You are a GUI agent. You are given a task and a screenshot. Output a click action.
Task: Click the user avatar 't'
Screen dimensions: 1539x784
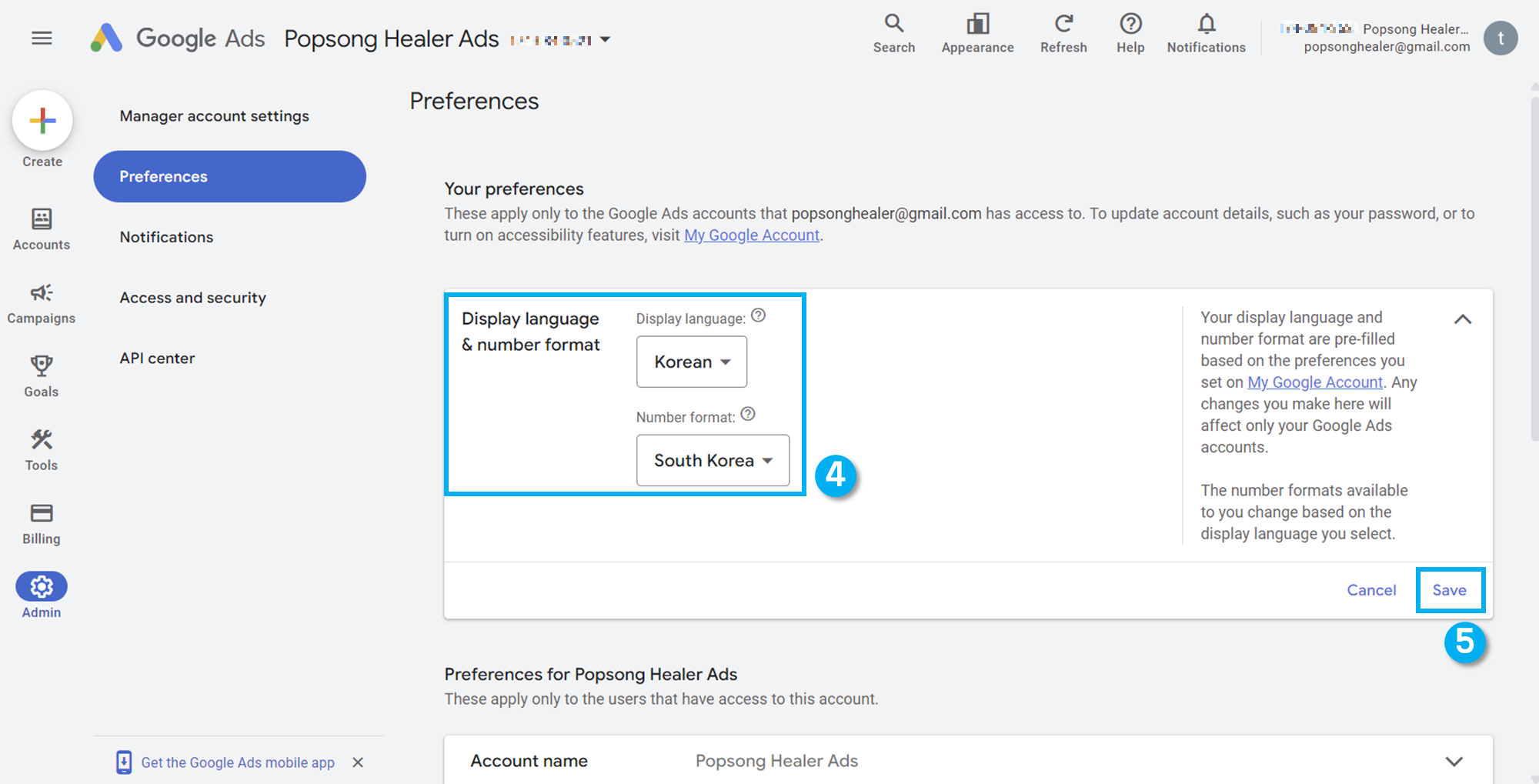pyautogui.click(x=1500, y=38)
